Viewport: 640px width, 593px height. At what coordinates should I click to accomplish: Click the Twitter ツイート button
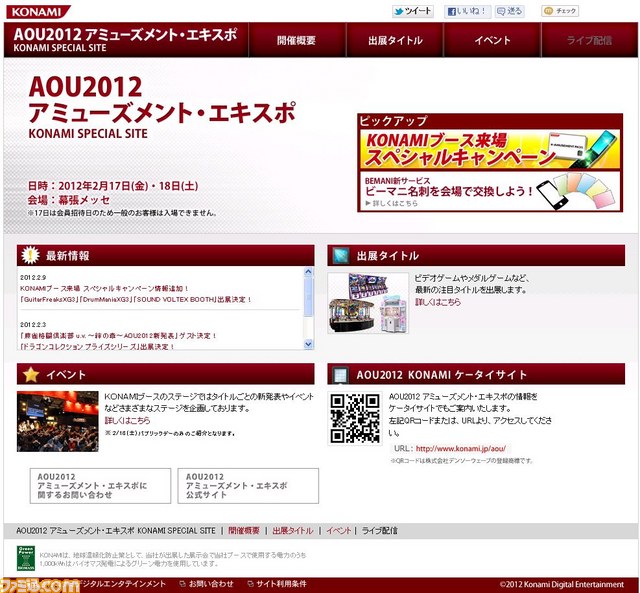(413, 11)
